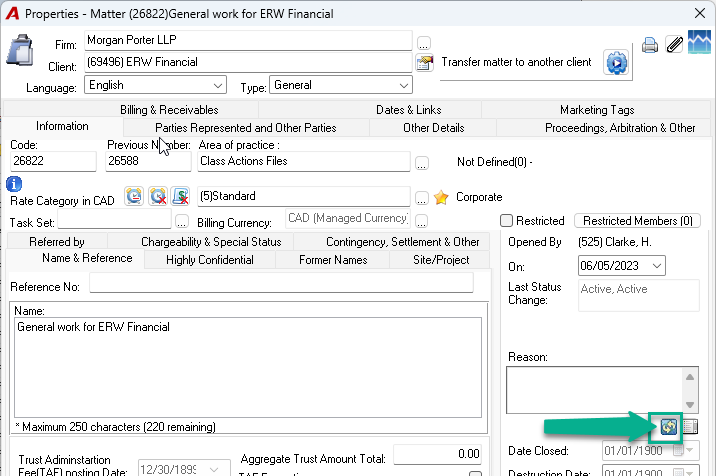Viewport: 716px width, 476px height.
Task: Click the clock icon with red X
Action: pyautogui.click(x=158, y=196)
